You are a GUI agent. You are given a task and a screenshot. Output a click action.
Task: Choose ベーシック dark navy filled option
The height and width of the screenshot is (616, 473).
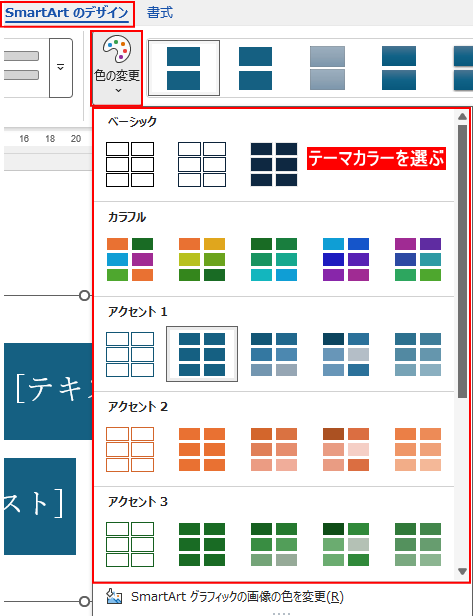274,164
